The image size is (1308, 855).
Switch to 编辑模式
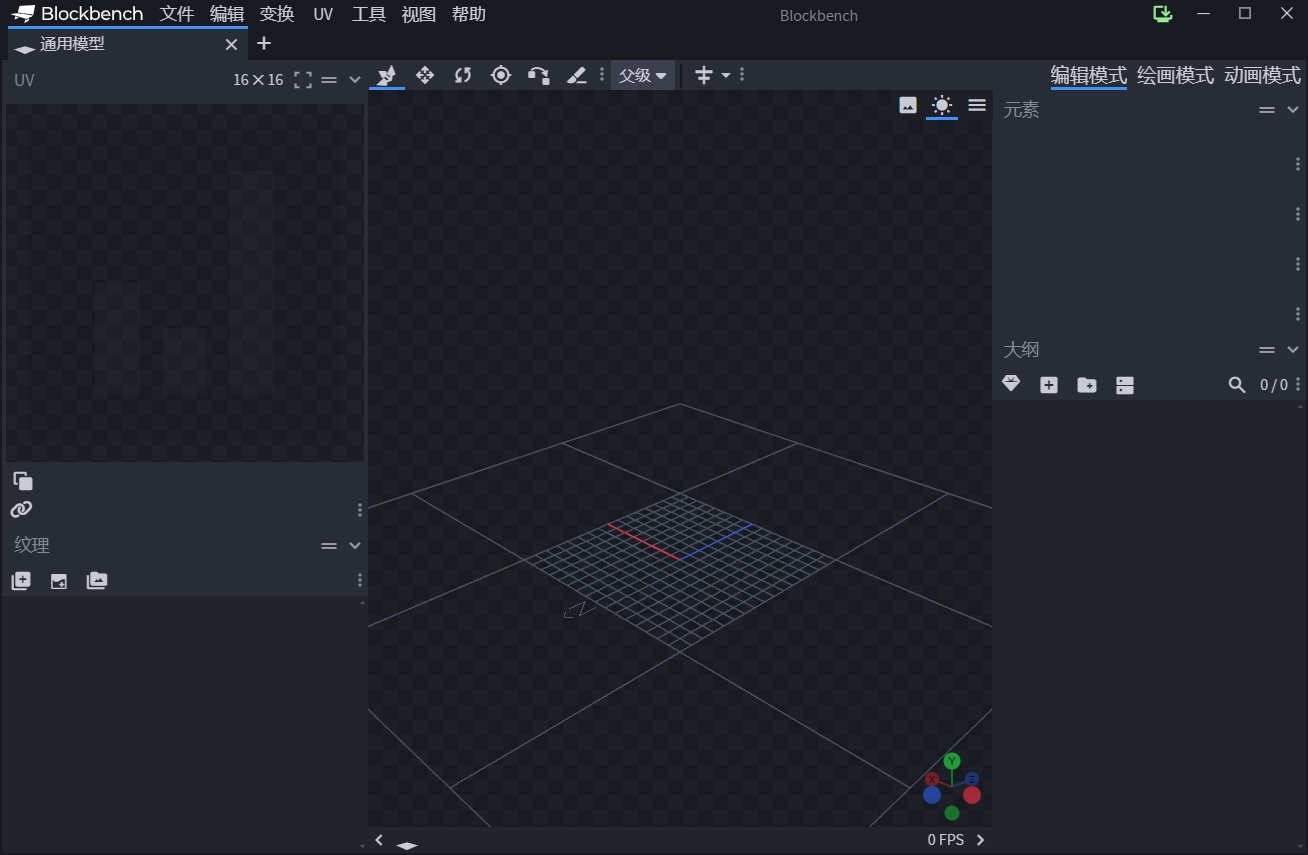click(x=1089, y=75)
